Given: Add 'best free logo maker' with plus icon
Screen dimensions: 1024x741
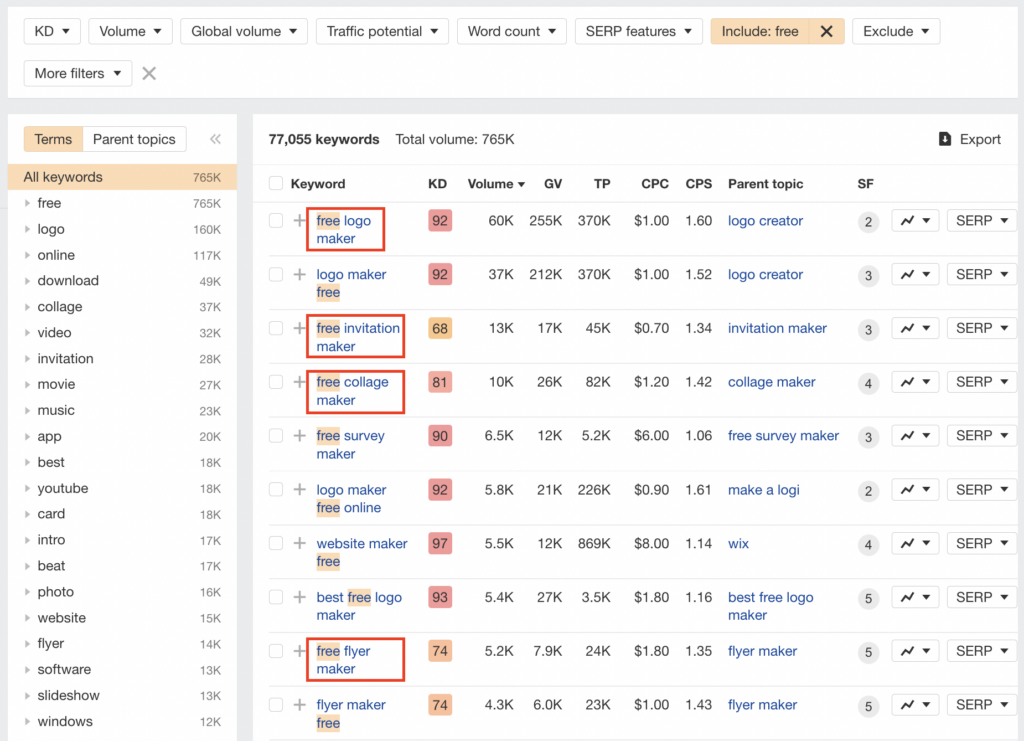Looking at the screenshot, I should [x=299, y=597].
